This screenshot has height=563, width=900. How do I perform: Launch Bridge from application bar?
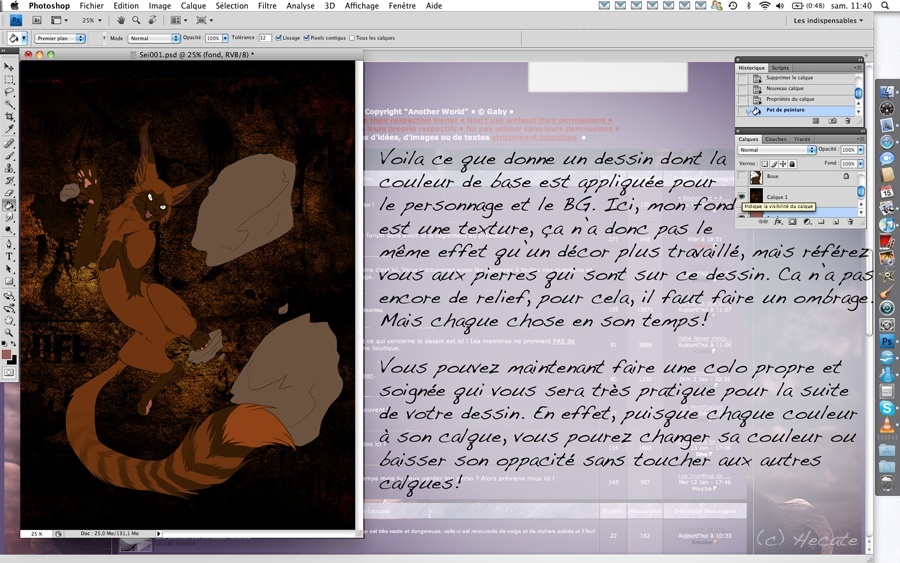pyautogui.click(x=37, y=20)
